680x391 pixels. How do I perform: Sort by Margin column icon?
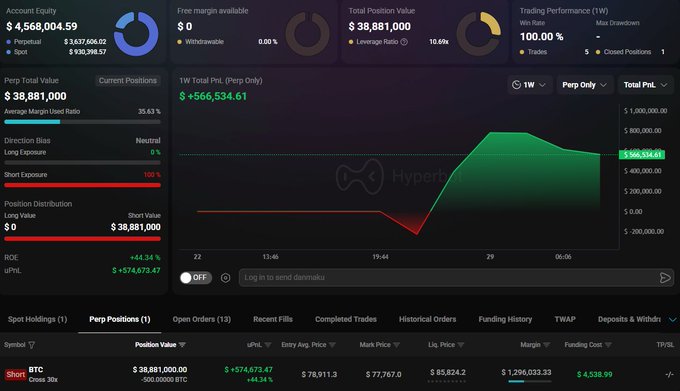click(x=546, y=345)
